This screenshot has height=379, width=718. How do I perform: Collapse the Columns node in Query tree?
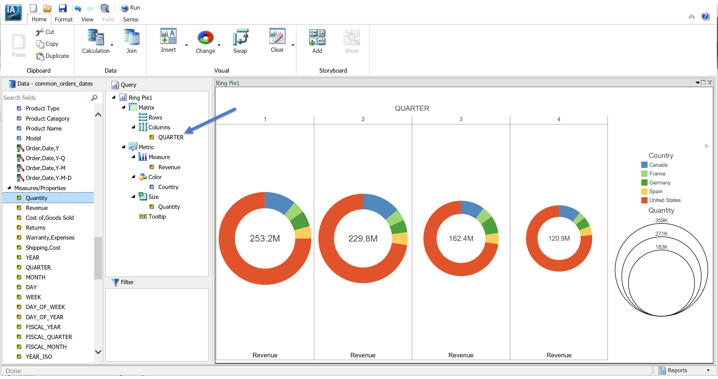pos(133,127)
